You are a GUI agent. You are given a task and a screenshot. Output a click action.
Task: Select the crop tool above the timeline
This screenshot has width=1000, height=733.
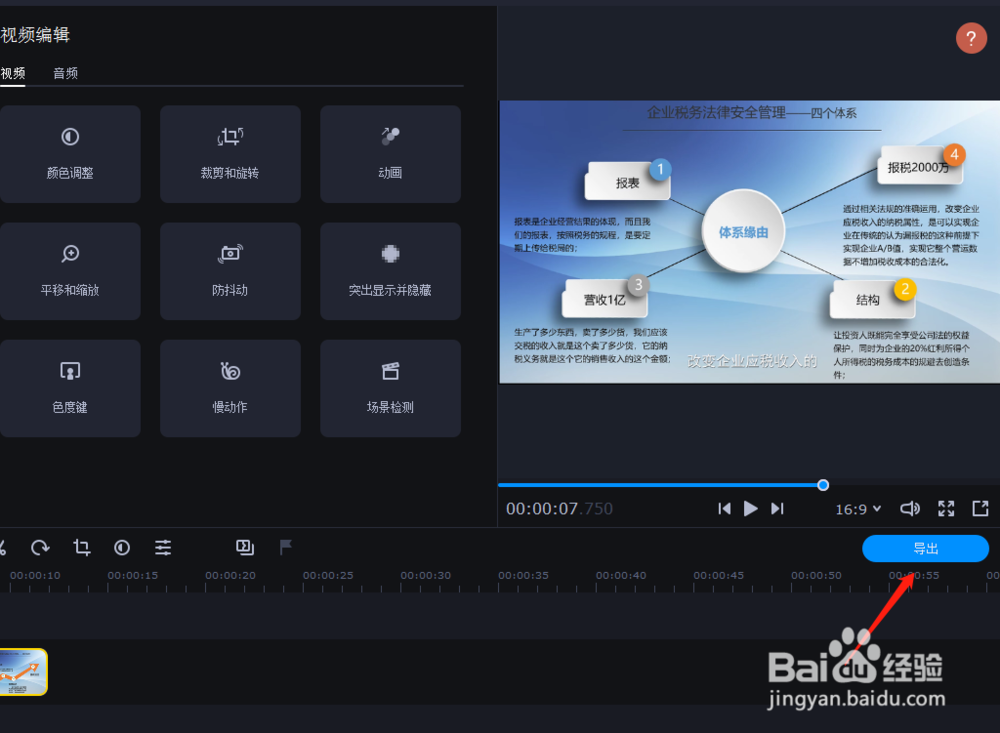(81, 547)
